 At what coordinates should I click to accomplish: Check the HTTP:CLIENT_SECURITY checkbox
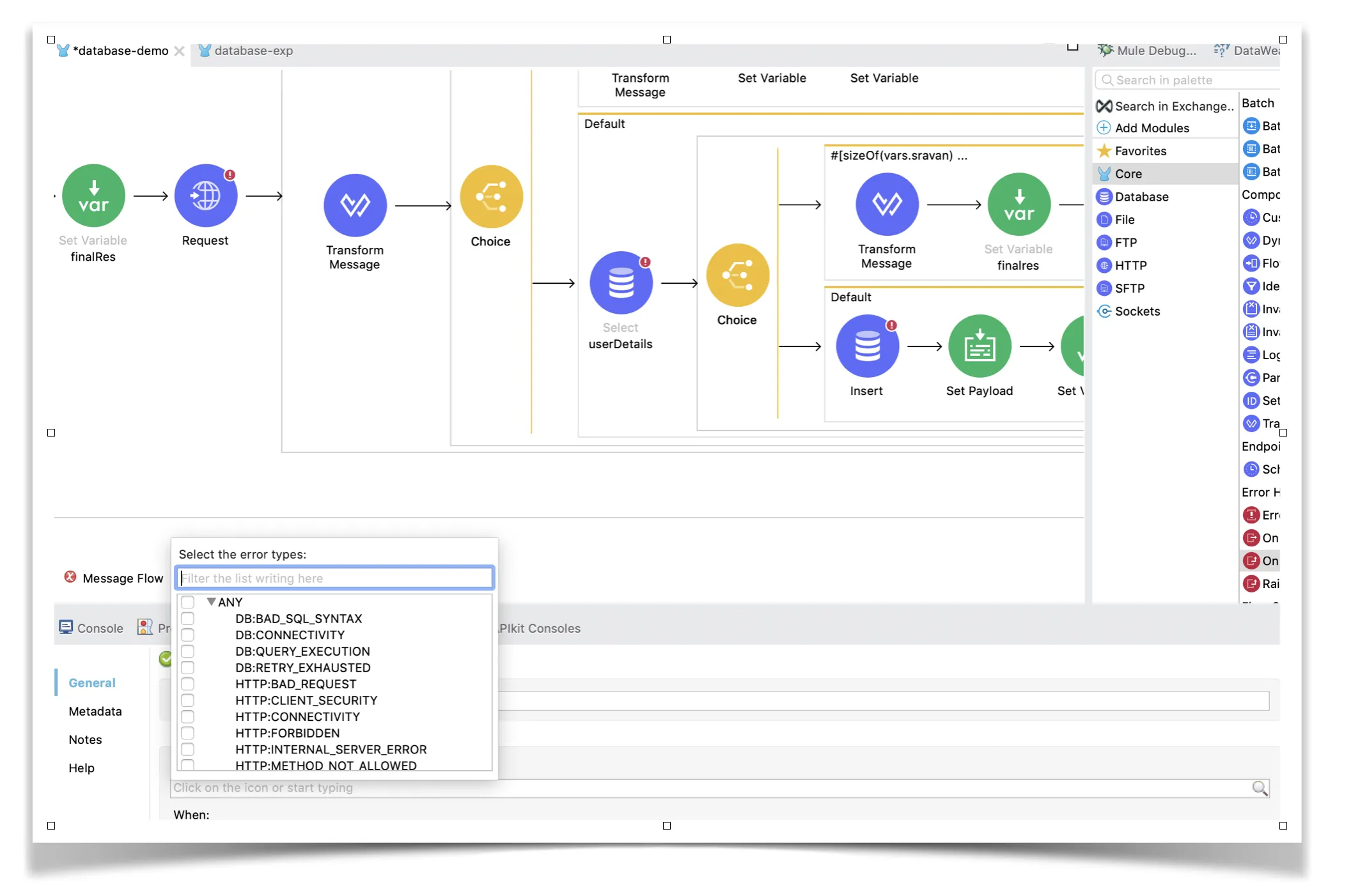click(x=187, y=700)
